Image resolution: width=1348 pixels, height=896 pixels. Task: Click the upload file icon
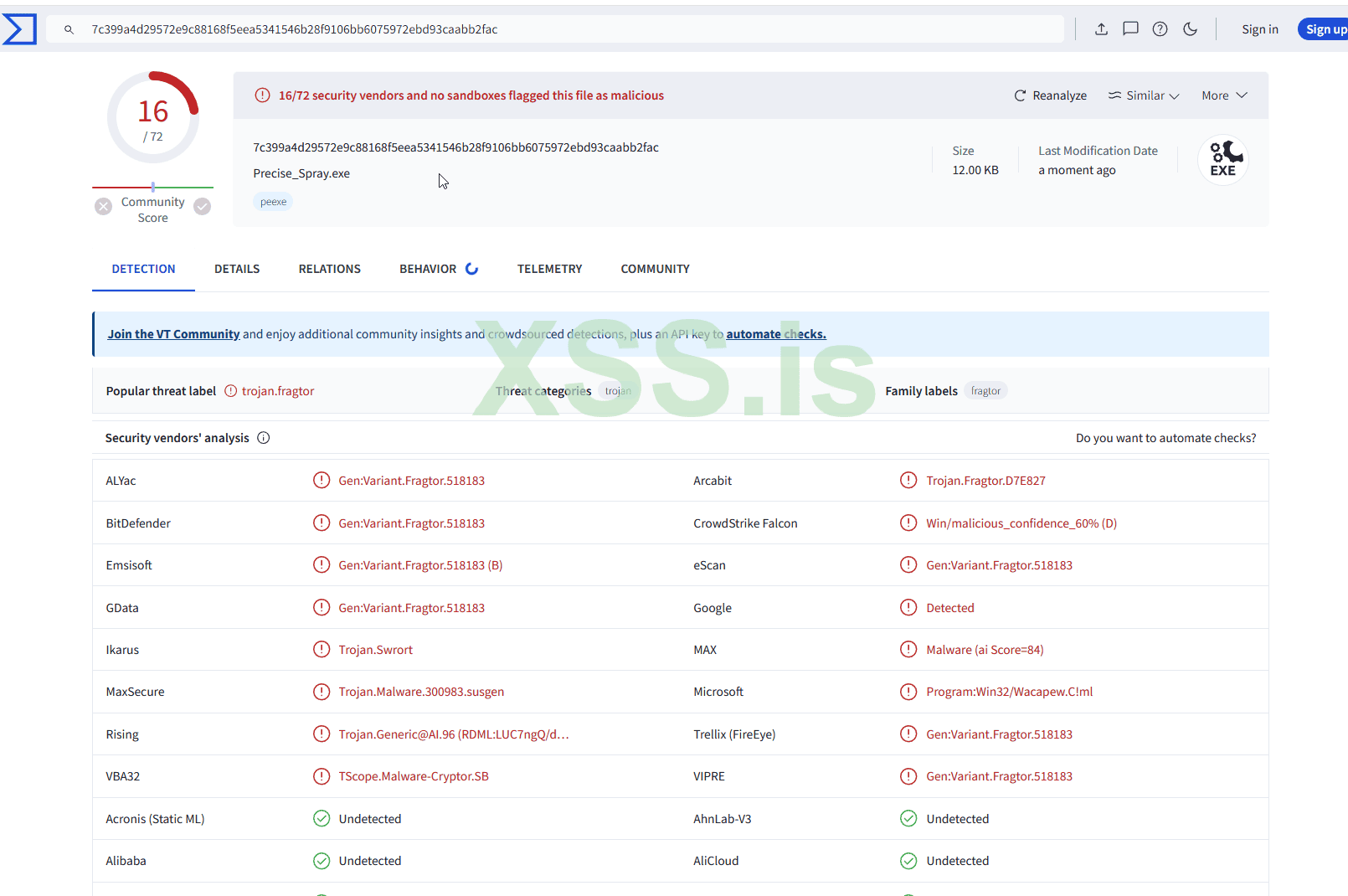[x=1101, y=29]
